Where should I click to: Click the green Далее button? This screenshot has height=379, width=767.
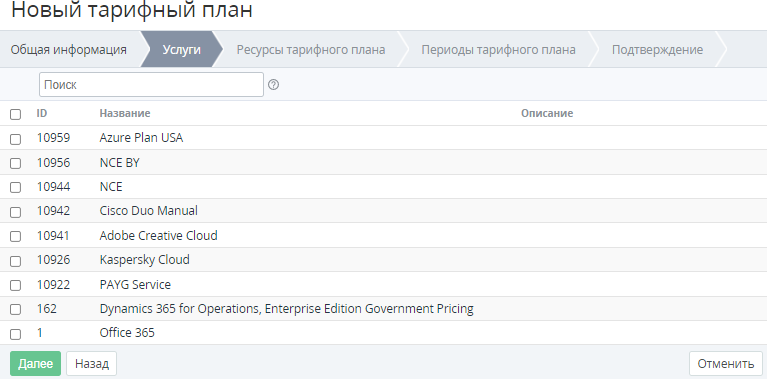pyautogui.click(x=35, y=363)
